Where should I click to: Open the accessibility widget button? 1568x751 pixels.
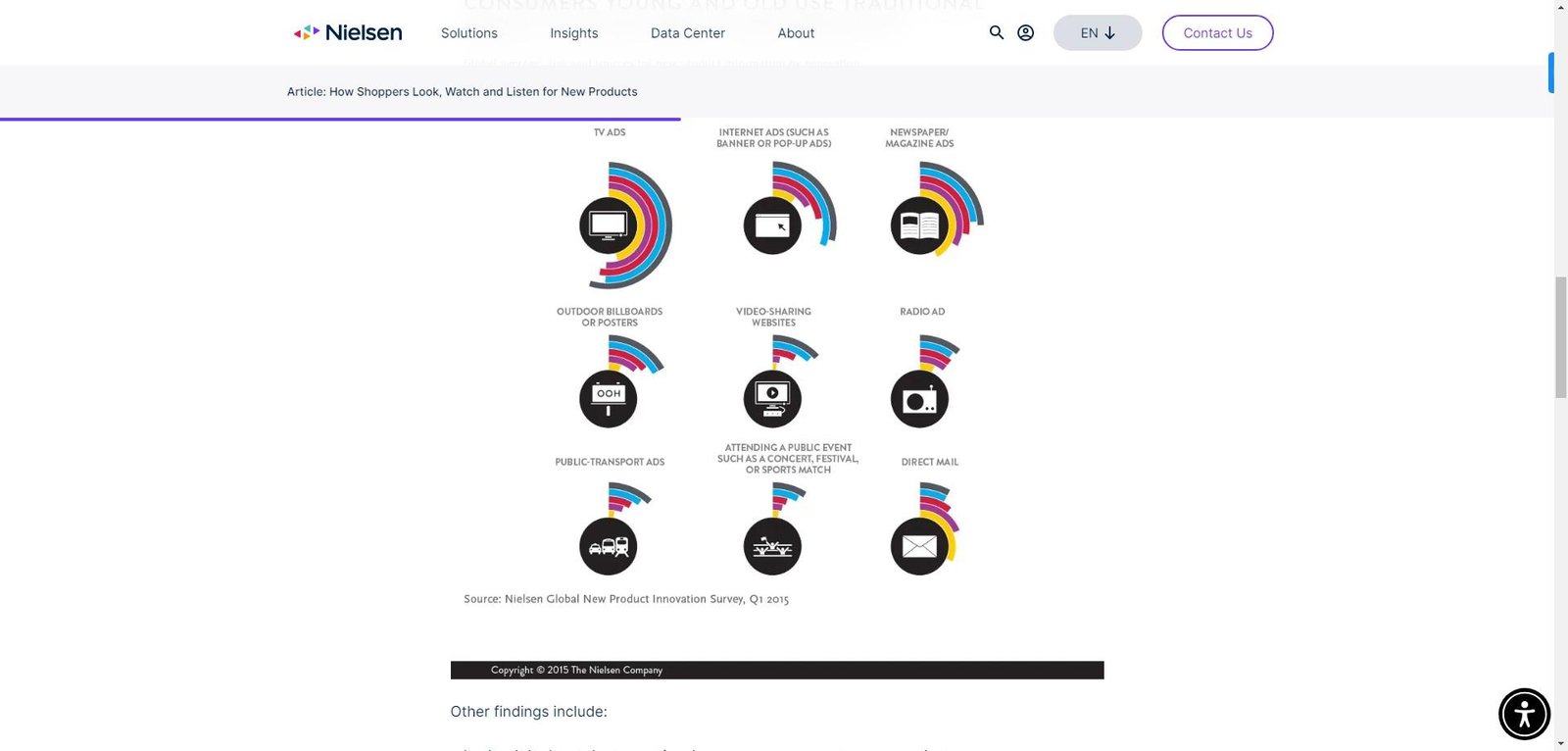point(1524,714)
